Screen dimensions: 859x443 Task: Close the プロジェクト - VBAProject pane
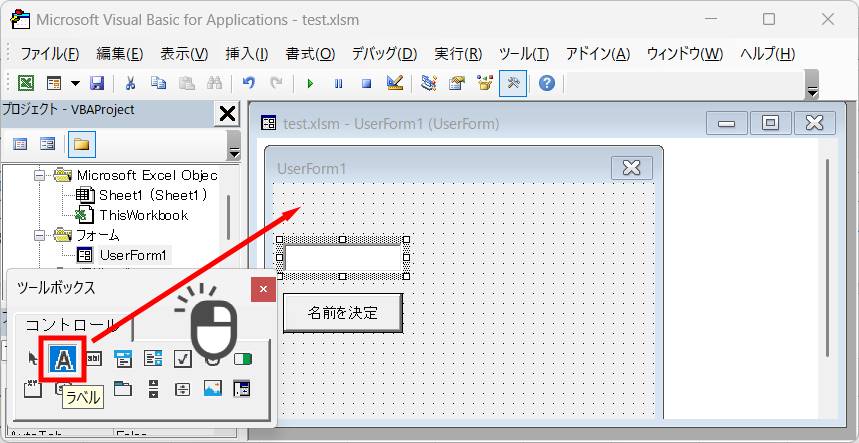(227, 114)
